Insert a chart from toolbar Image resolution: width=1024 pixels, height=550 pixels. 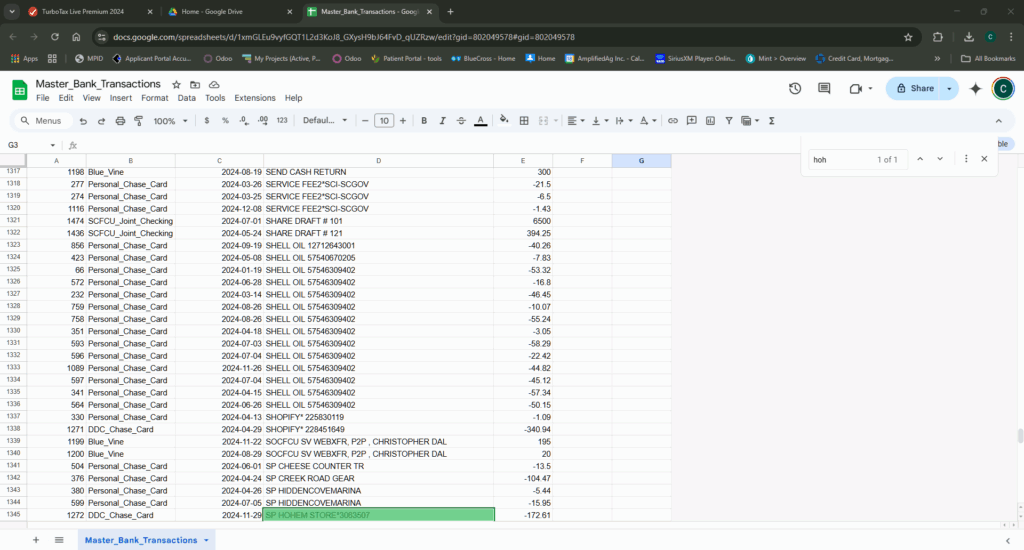(711, 121)
